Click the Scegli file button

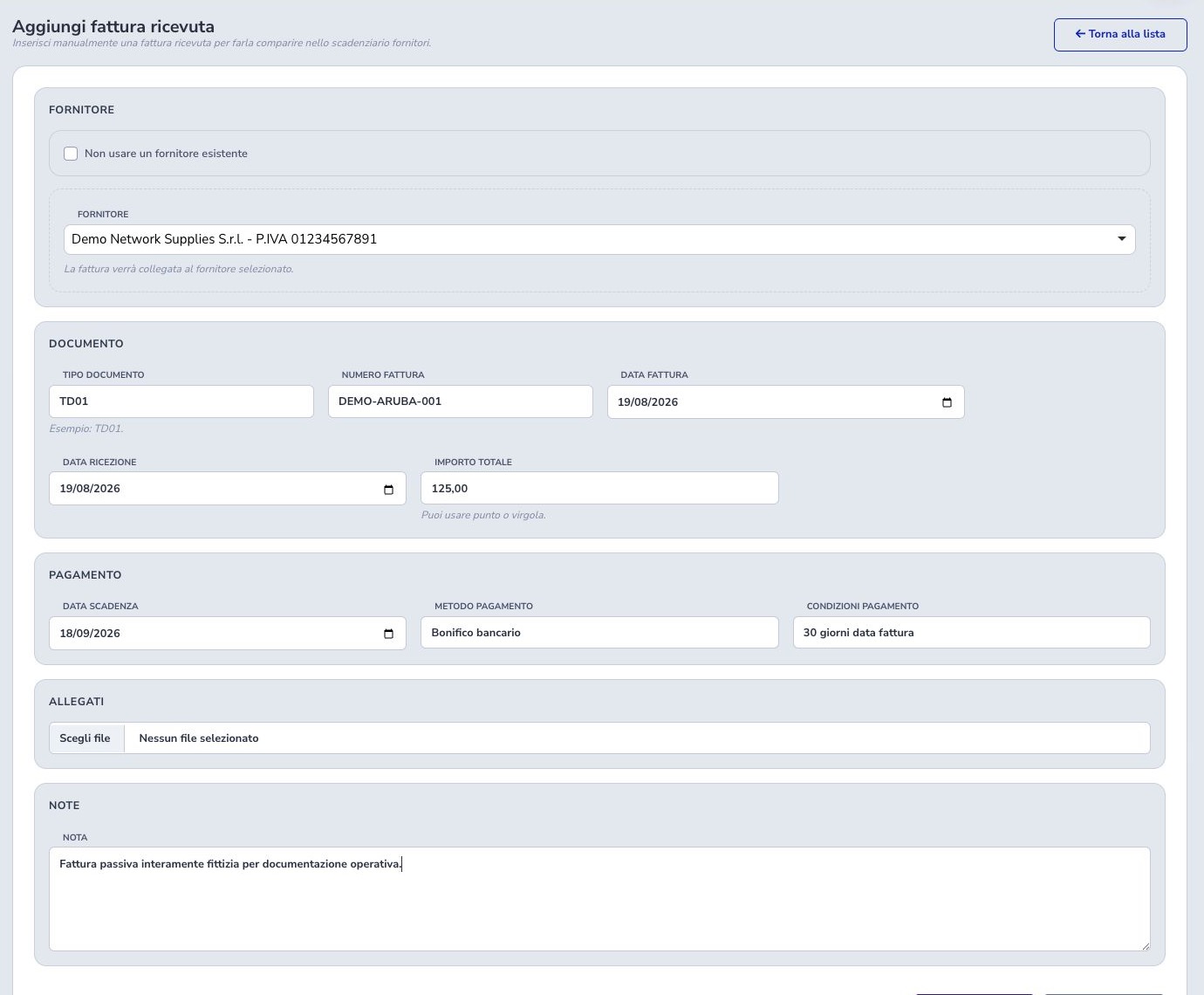pos(86,738)
